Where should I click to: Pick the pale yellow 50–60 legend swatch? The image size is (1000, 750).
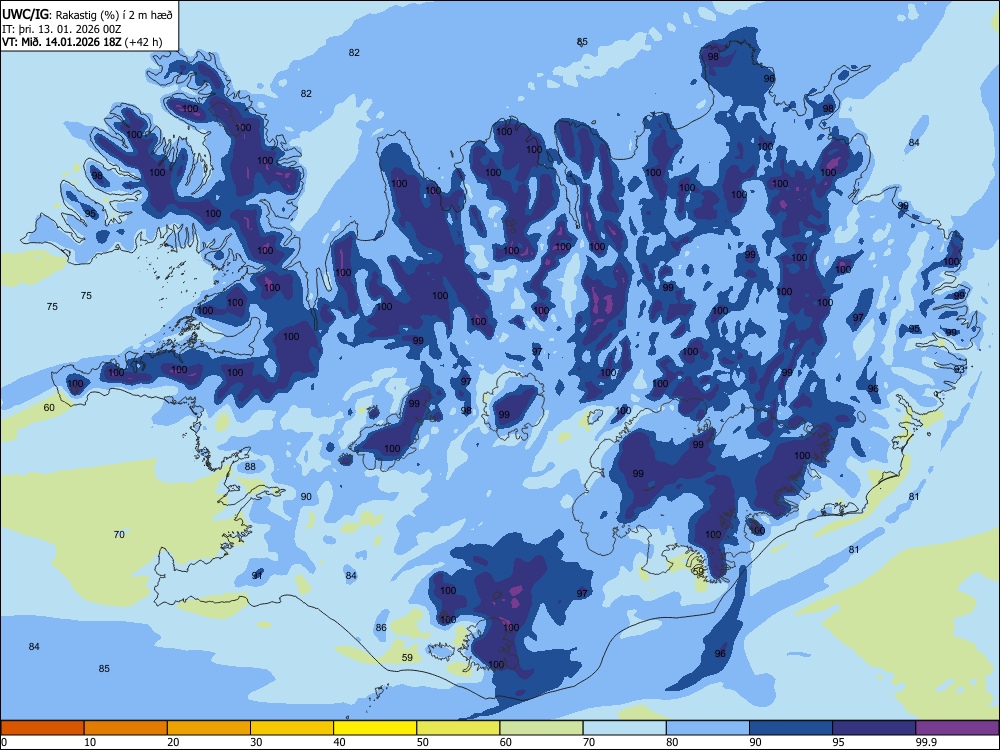[x=458, y=728]
